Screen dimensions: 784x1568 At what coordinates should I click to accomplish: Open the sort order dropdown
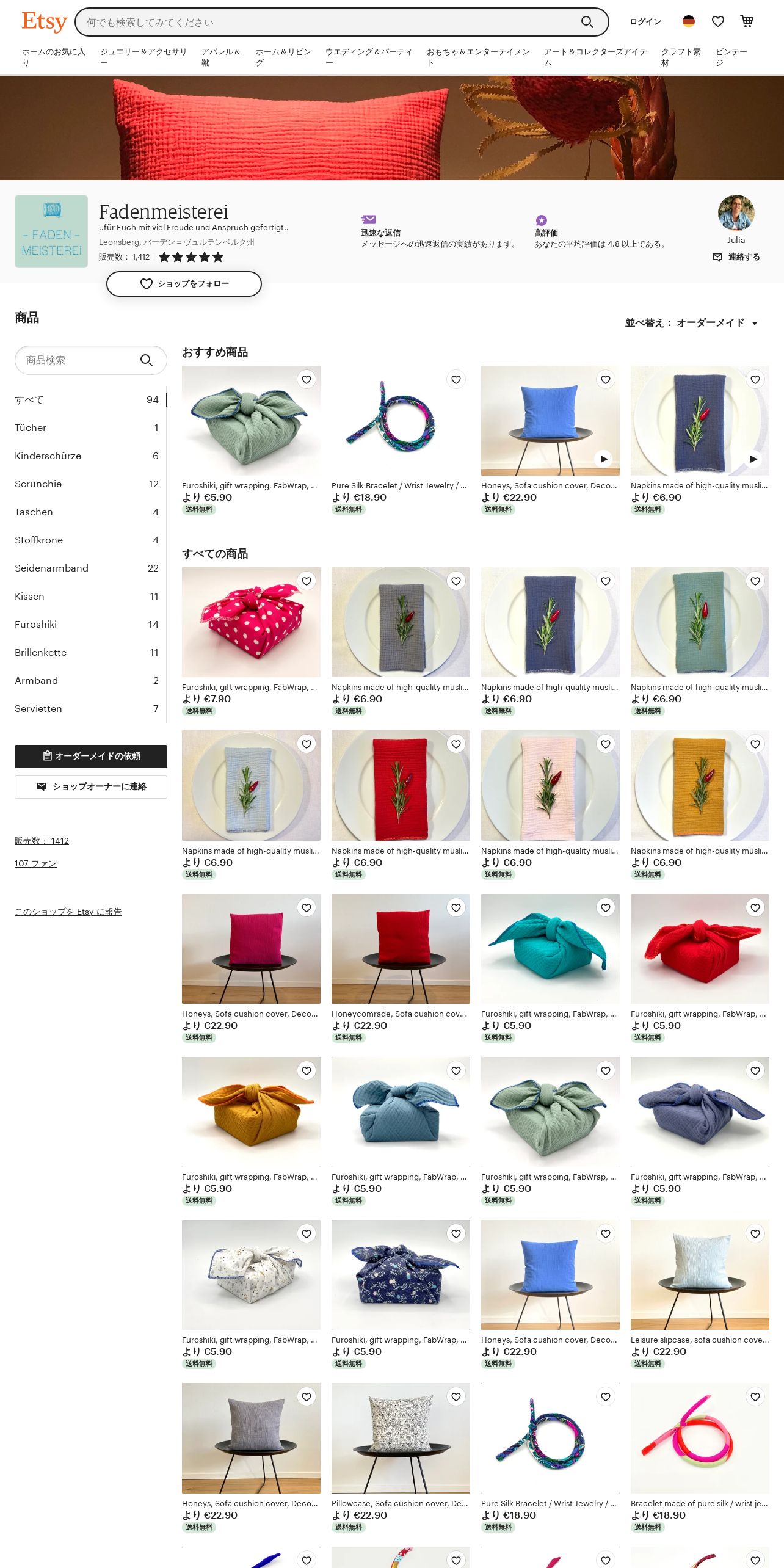(692, 323)
